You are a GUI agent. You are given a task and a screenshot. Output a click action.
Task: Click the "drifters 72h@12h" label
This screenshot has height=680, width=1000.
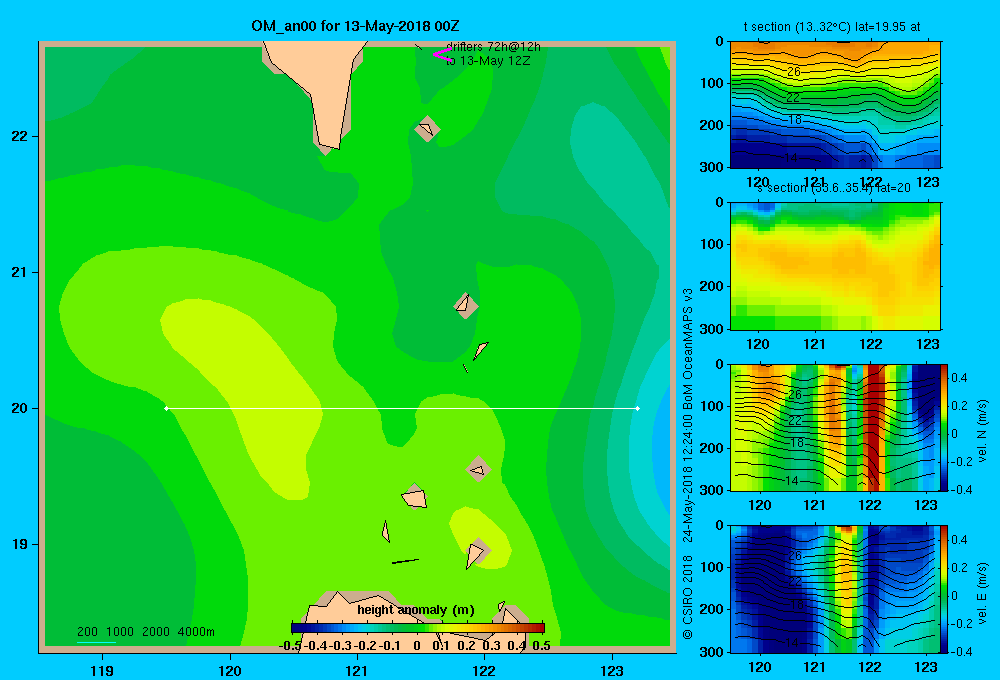pos(493,47)
